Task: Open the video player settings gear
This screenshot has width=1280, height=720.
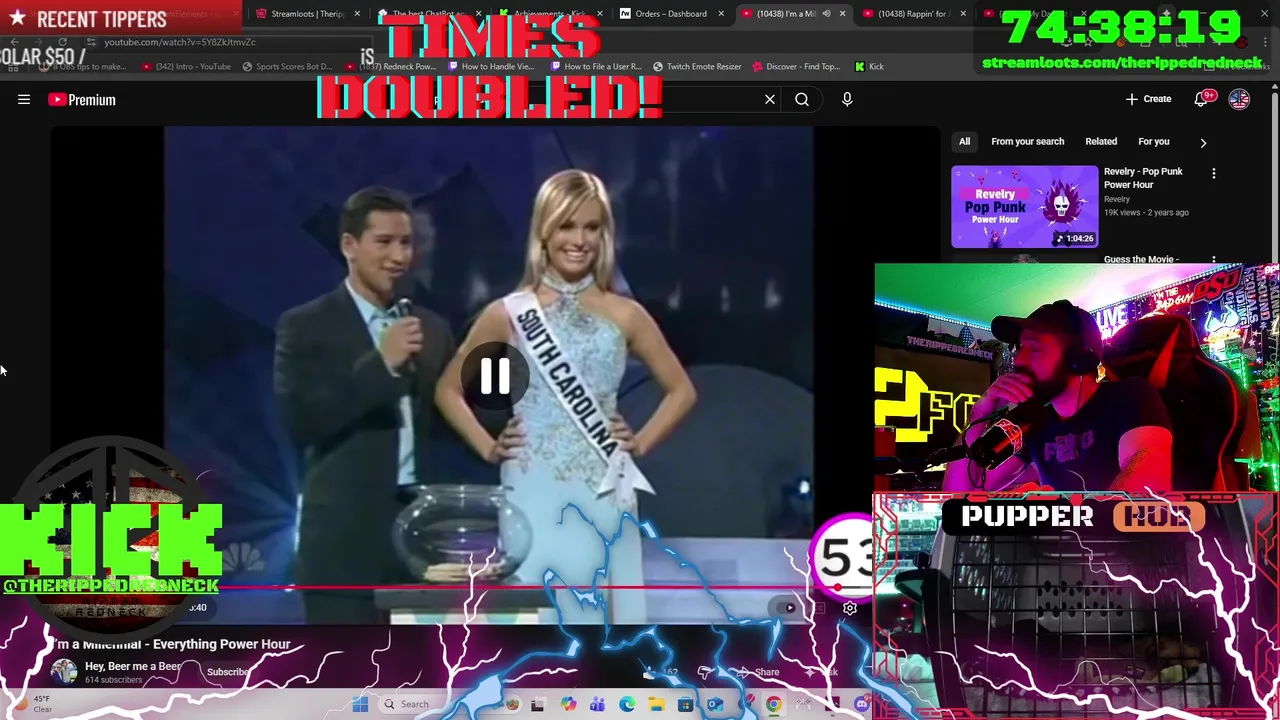Action: 850,608
